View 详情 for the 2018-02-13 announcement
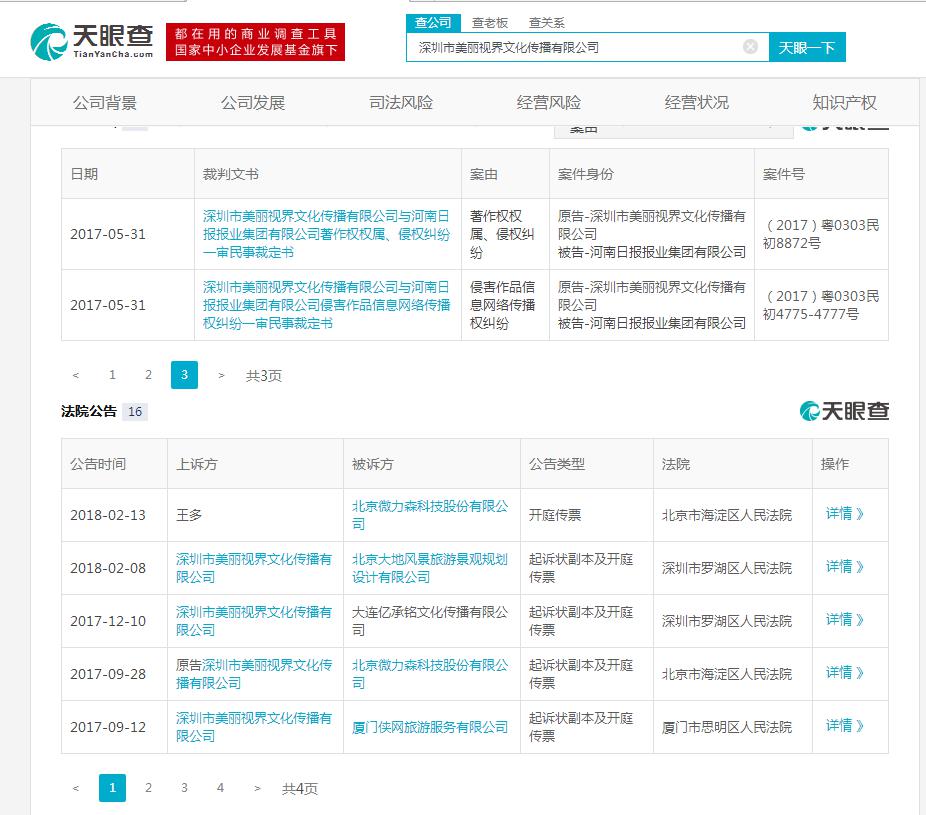 (845, 514)
